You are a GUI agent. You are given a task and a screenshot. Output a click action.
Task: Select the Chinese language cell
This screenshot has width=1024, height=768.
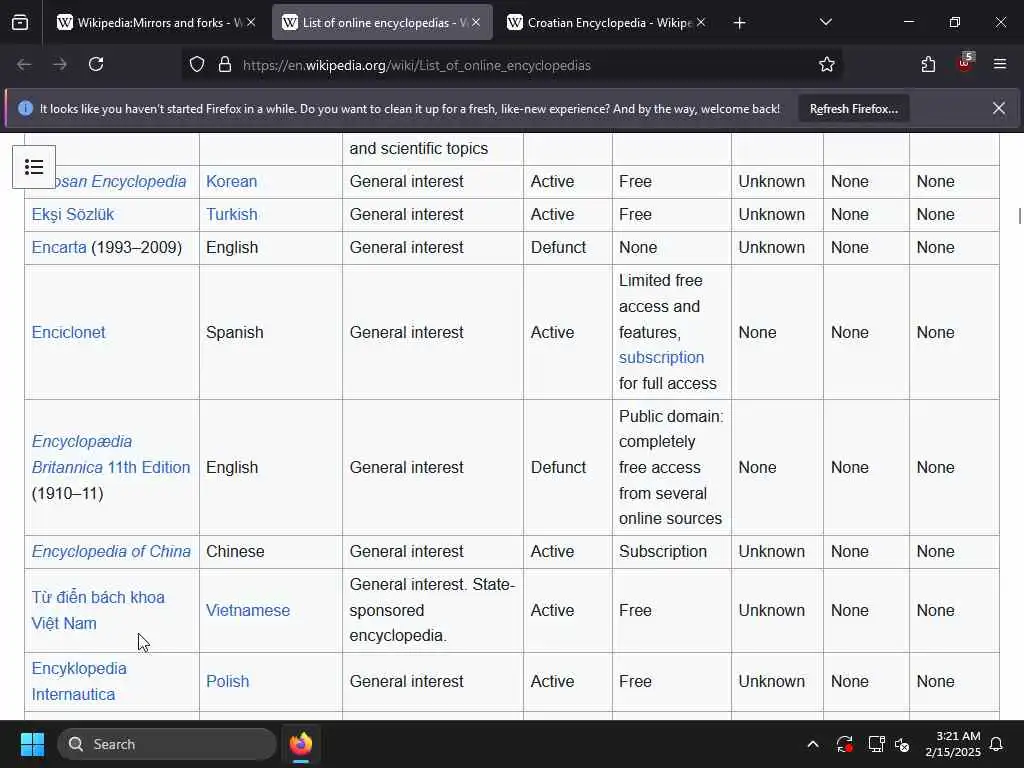[270, 551]
